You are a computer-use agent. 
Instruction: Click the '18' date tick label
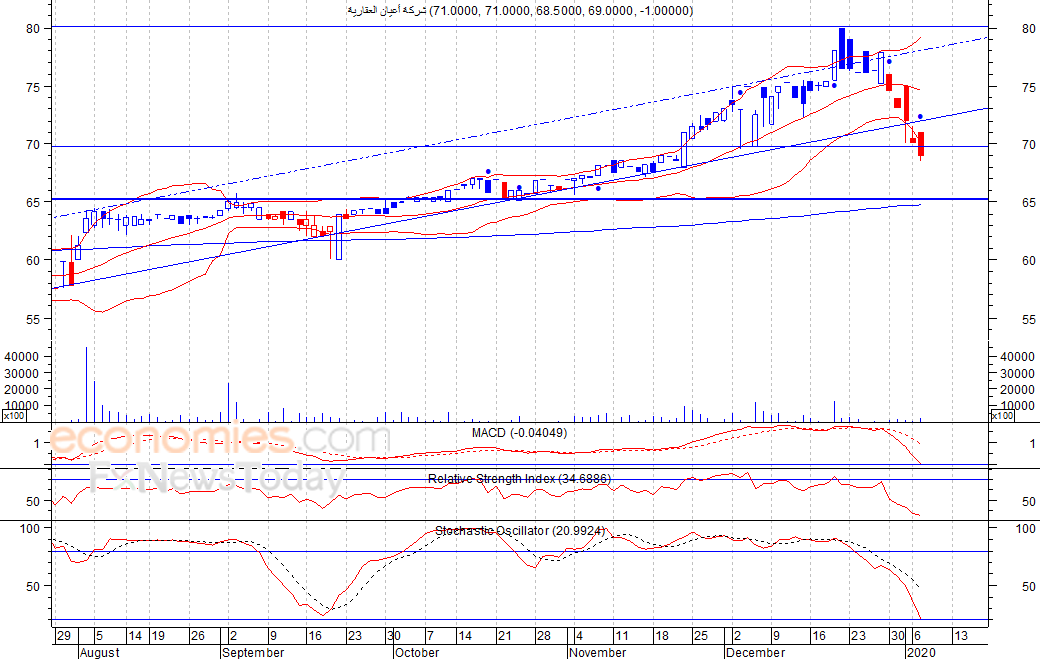coord(662,636)
